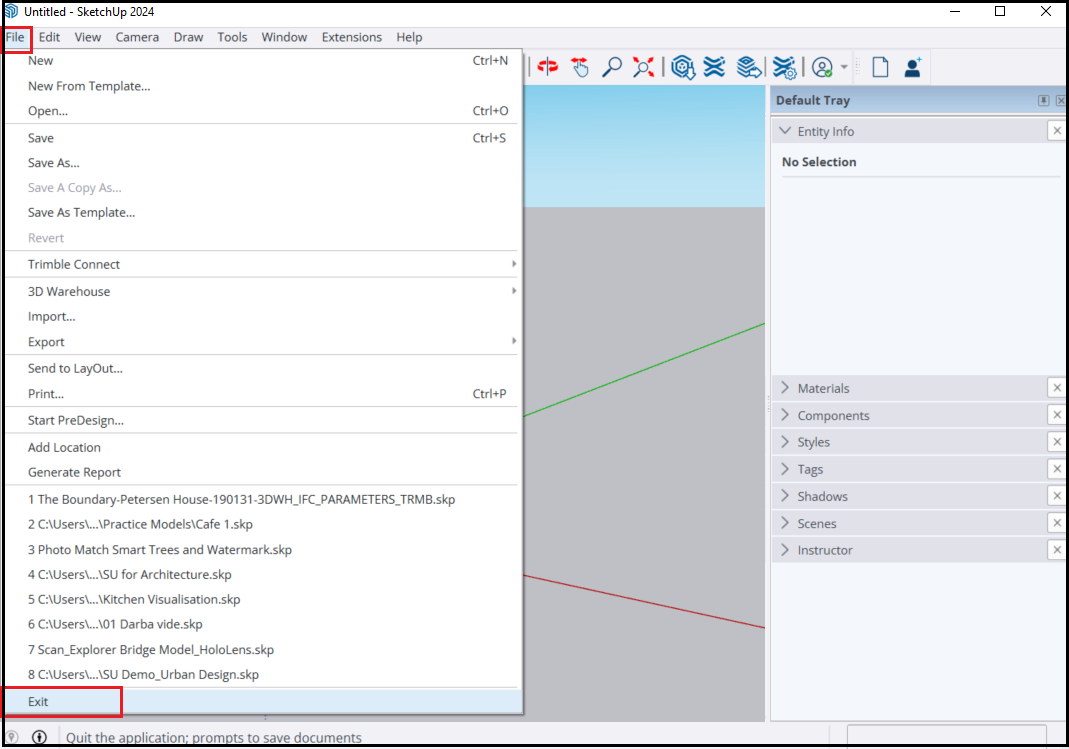Click the Zoom Extents icon
The width and height of the screenshot is (1069, 749).
coord(644,67)
